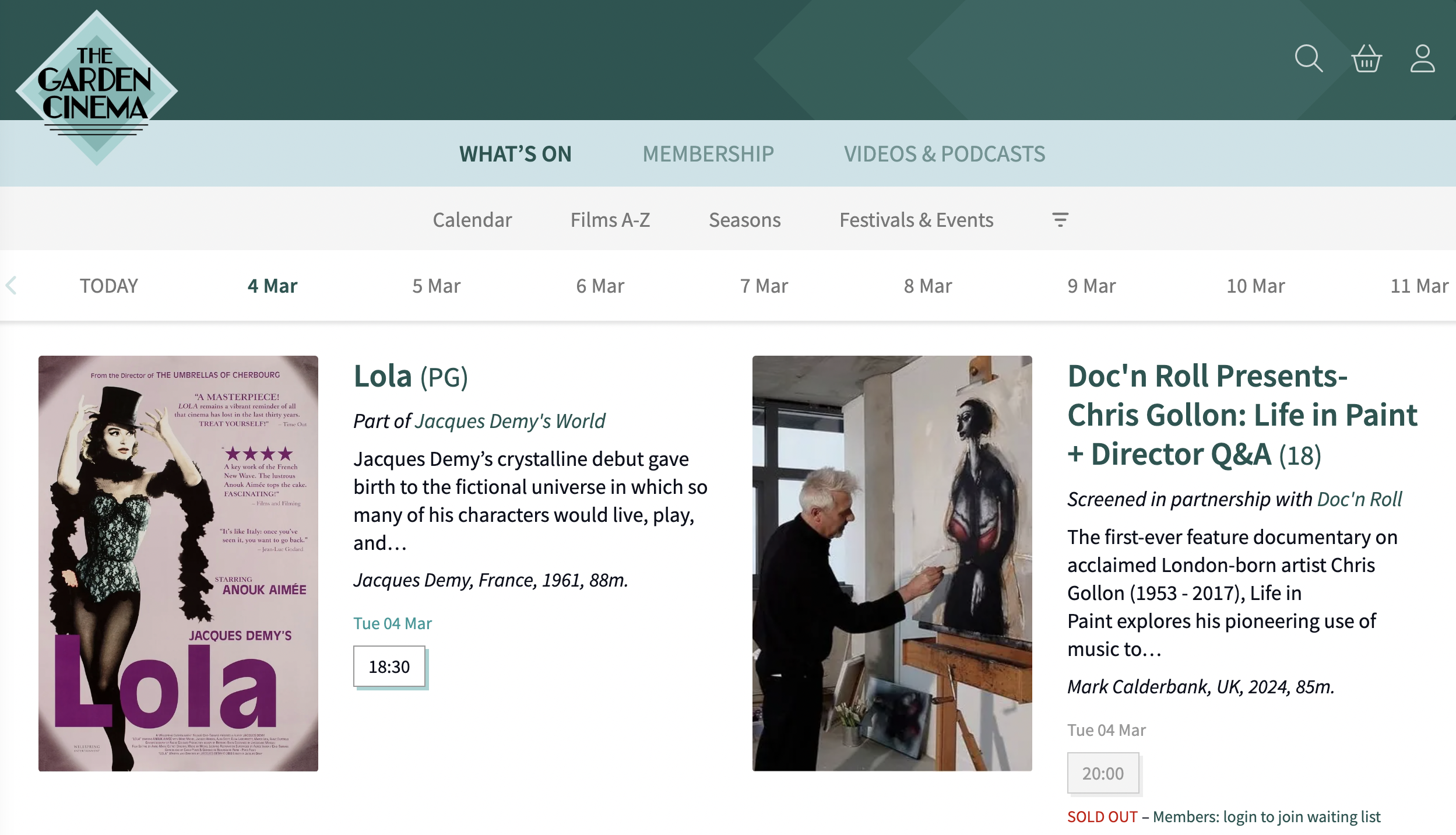Go to Videos & Podcasts
This screenshot has width=1456, height=835.
944,154
